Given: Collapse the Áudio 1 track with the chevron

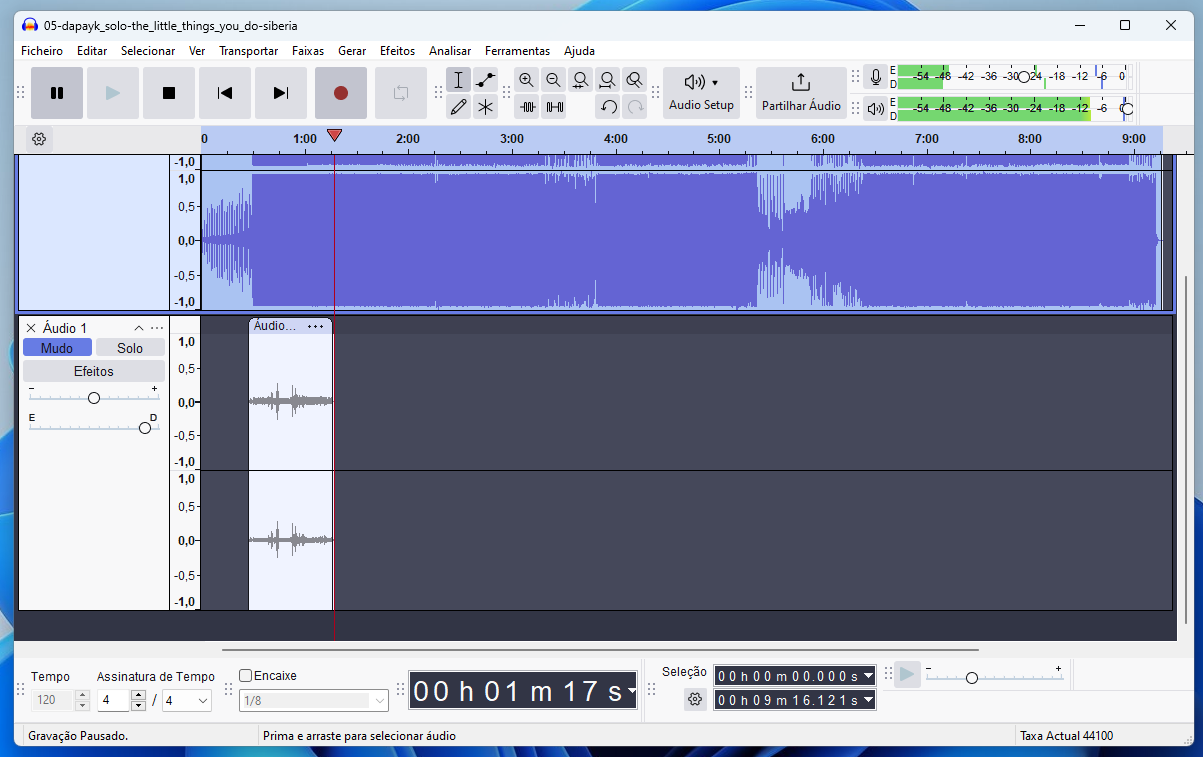Looking at the screenshot, I should tap(139, 328).
